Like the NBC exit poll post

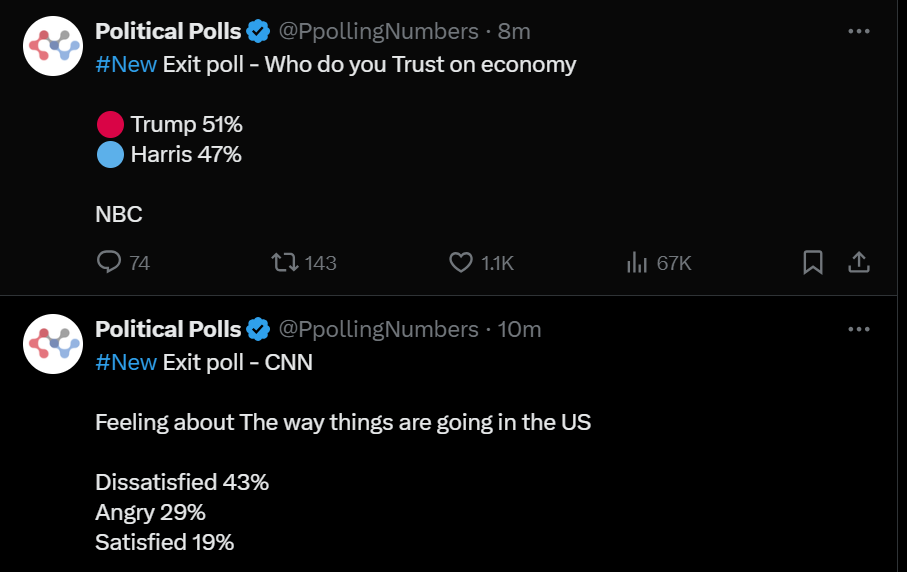pos(461,262)
